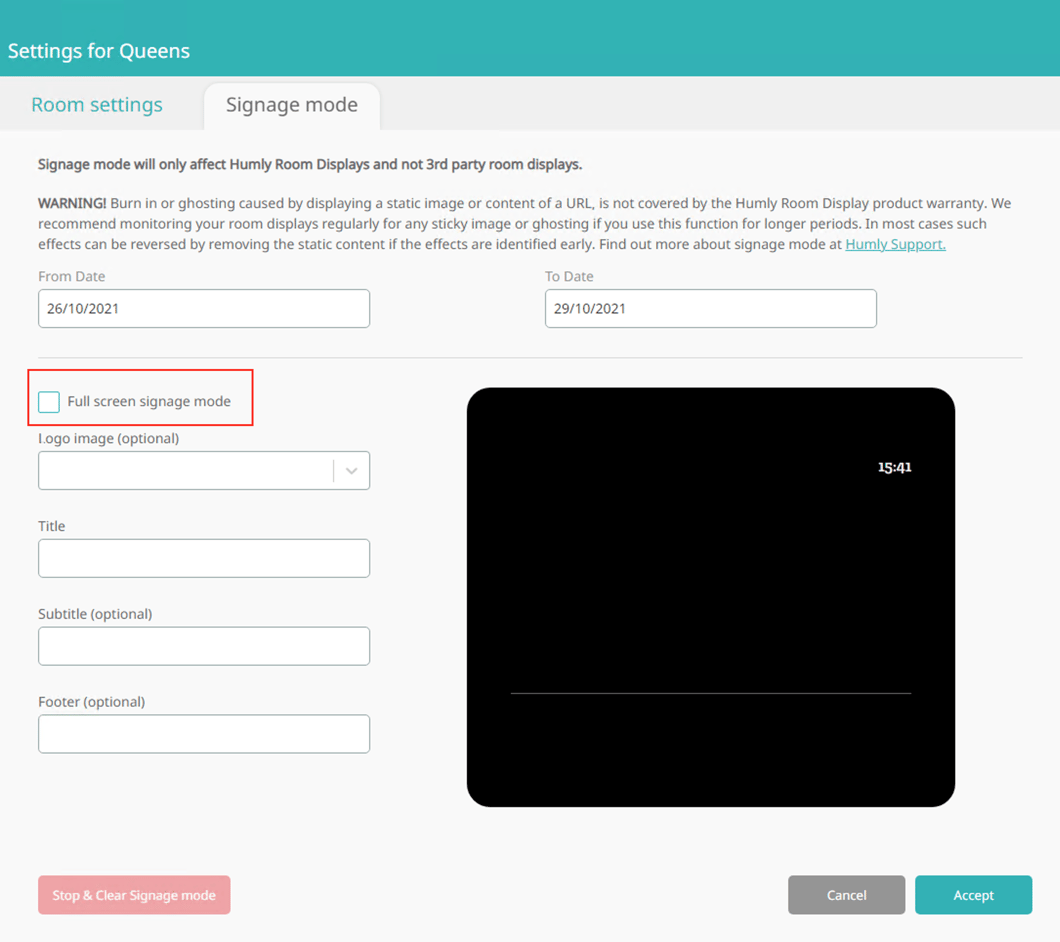Click the From Date field
The image size is (1060, 942).
[204, 309]
